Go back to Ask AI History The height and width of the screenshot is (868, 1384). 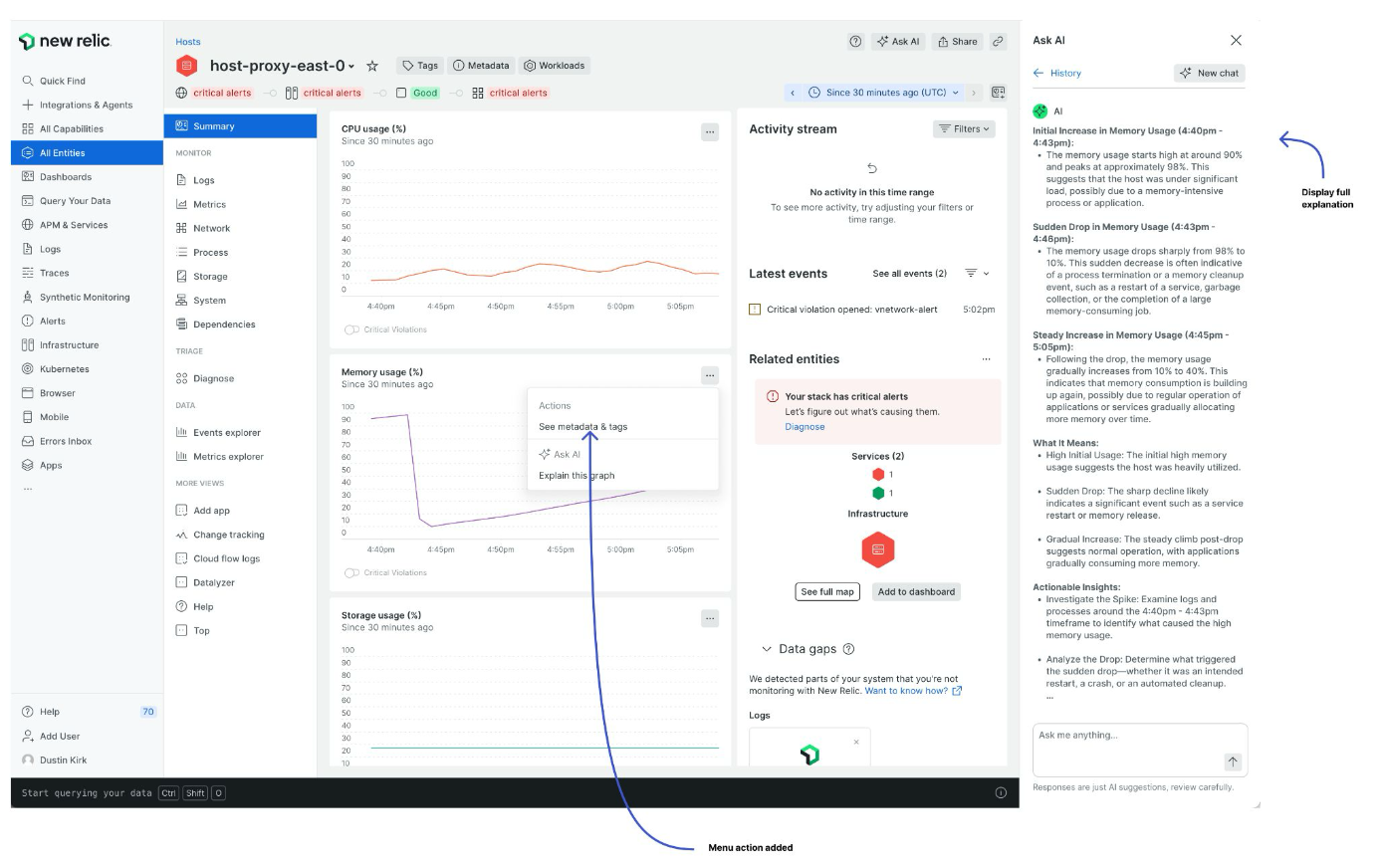tap(1057, 73)
